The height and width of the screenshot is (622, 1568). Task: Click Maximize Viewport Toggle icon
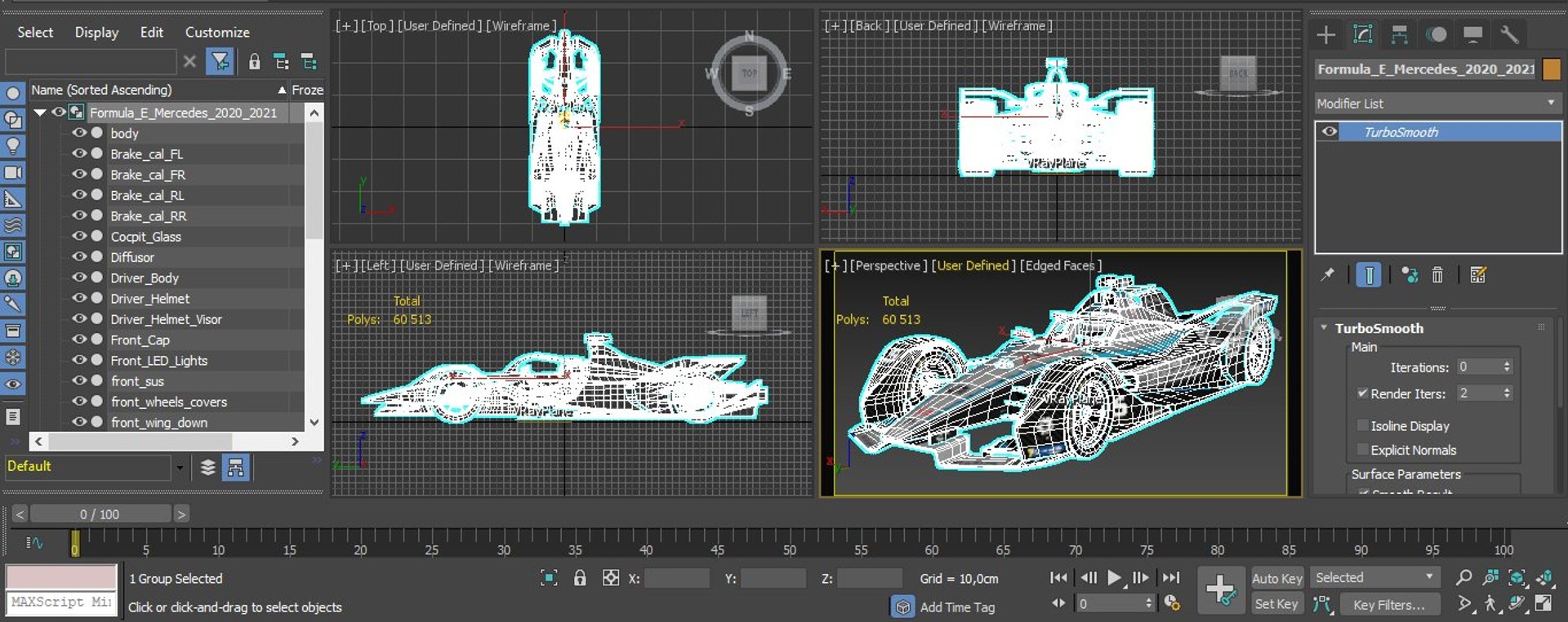[x=1543, y=604]
